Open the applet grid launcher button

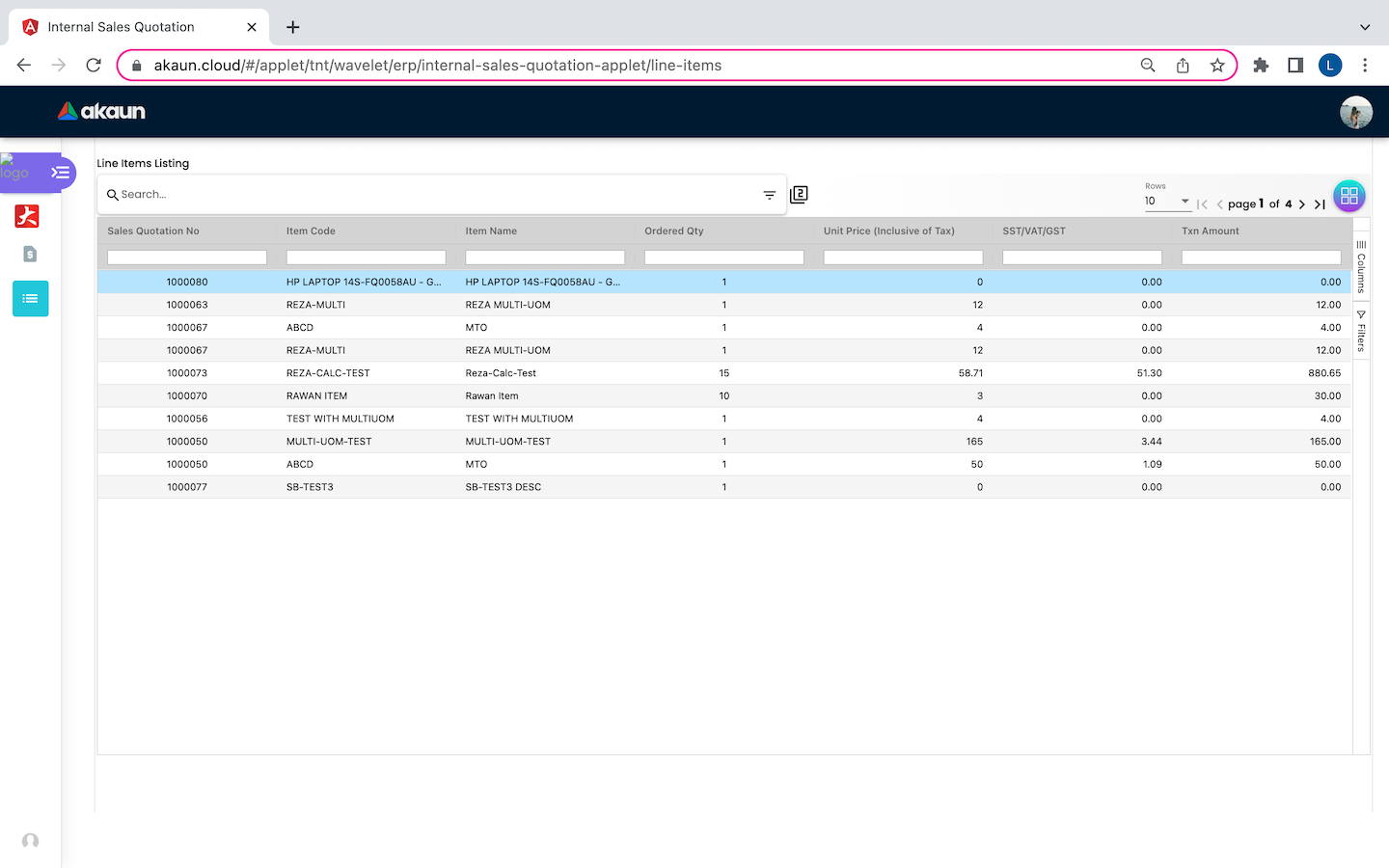(x=1348, y=196)
